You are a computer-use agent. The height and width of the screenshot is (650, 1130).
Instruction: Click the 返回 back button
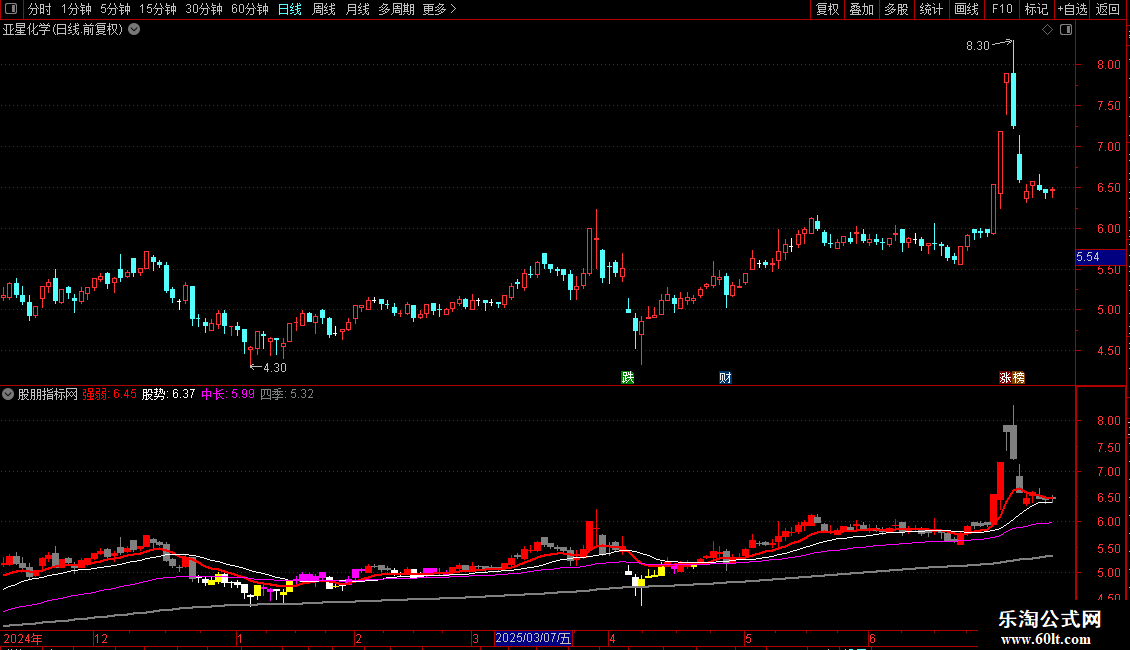[1108, 9]
